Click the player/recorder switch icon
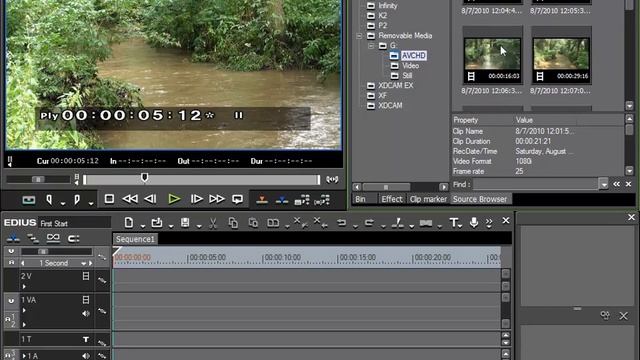Image resolution: width=640 pixels, height=360 pixels. [29, 200]
